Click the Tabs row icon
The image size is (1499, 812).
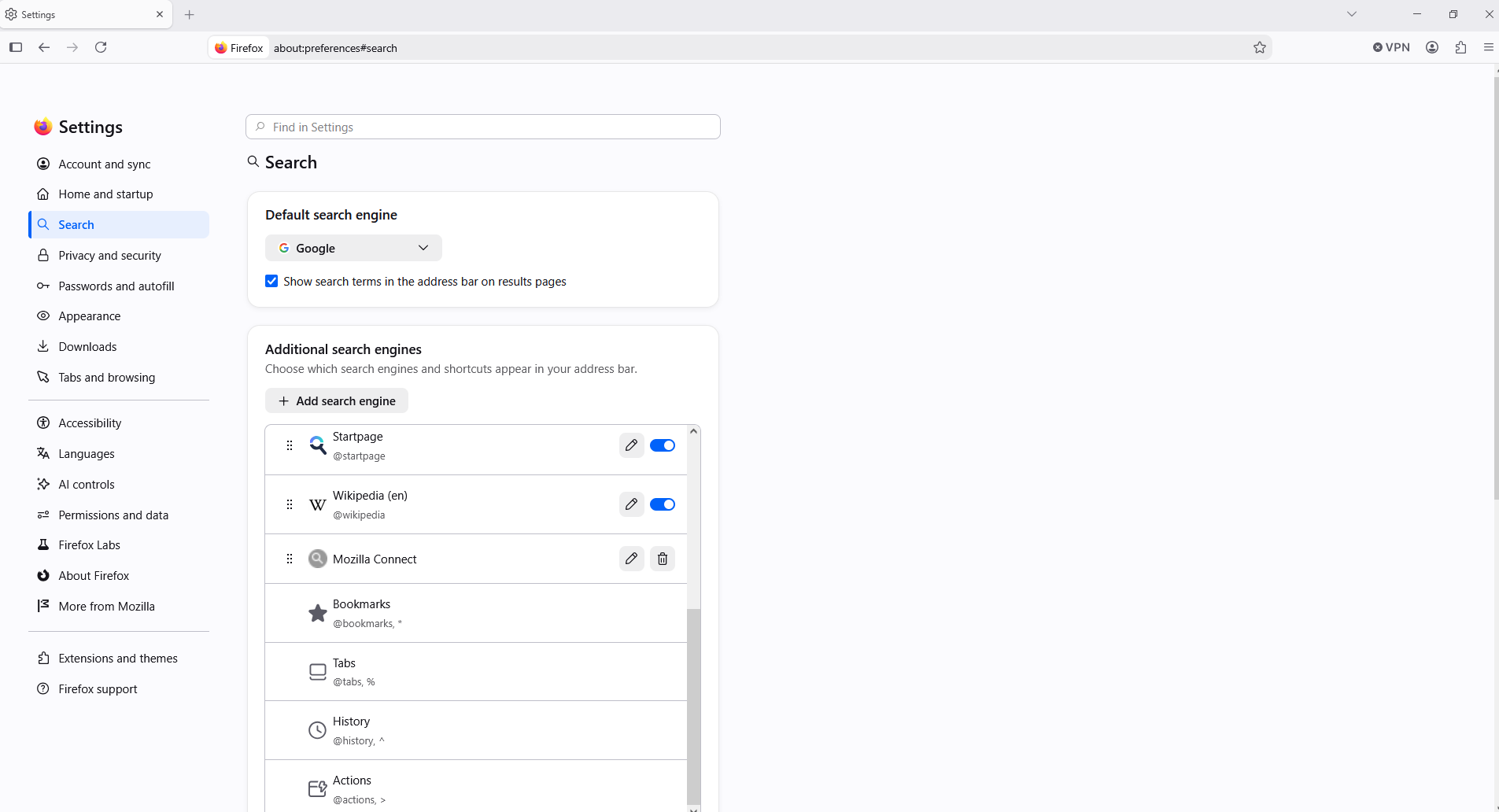point(317,672)
